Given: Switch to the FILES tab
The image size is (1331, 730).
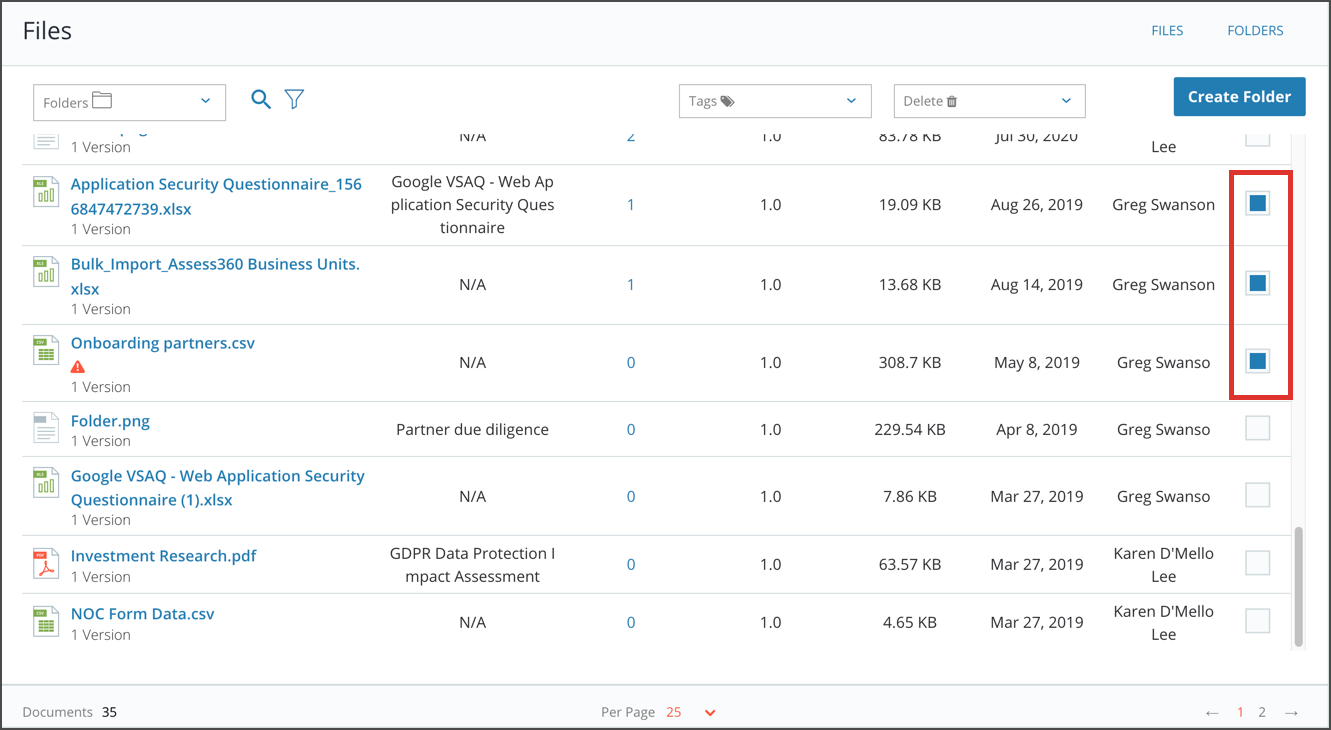Looking at the screenshot, I should (x=1167, y=31).
